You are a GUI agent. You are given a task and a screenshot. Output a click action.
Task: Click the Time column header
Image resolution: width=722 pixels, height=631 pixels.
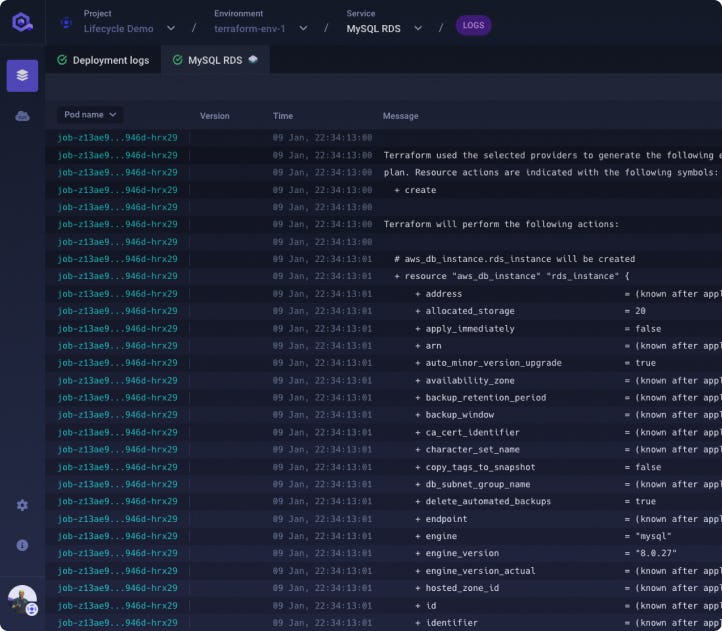click(x=283, y=116)
